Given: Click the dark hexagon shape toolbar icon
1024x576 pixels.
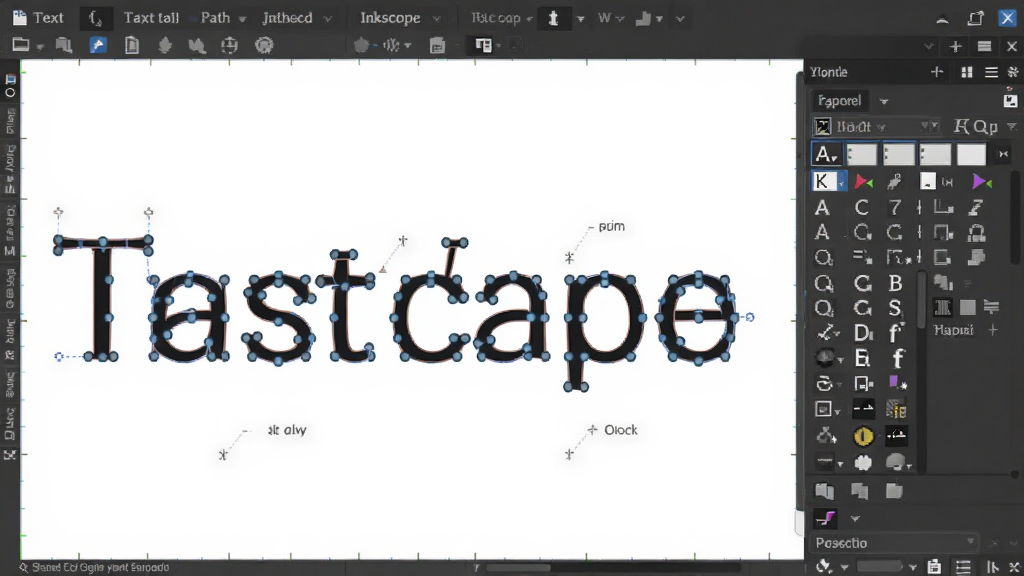Looking at the screenshot, I should (361, 45).
